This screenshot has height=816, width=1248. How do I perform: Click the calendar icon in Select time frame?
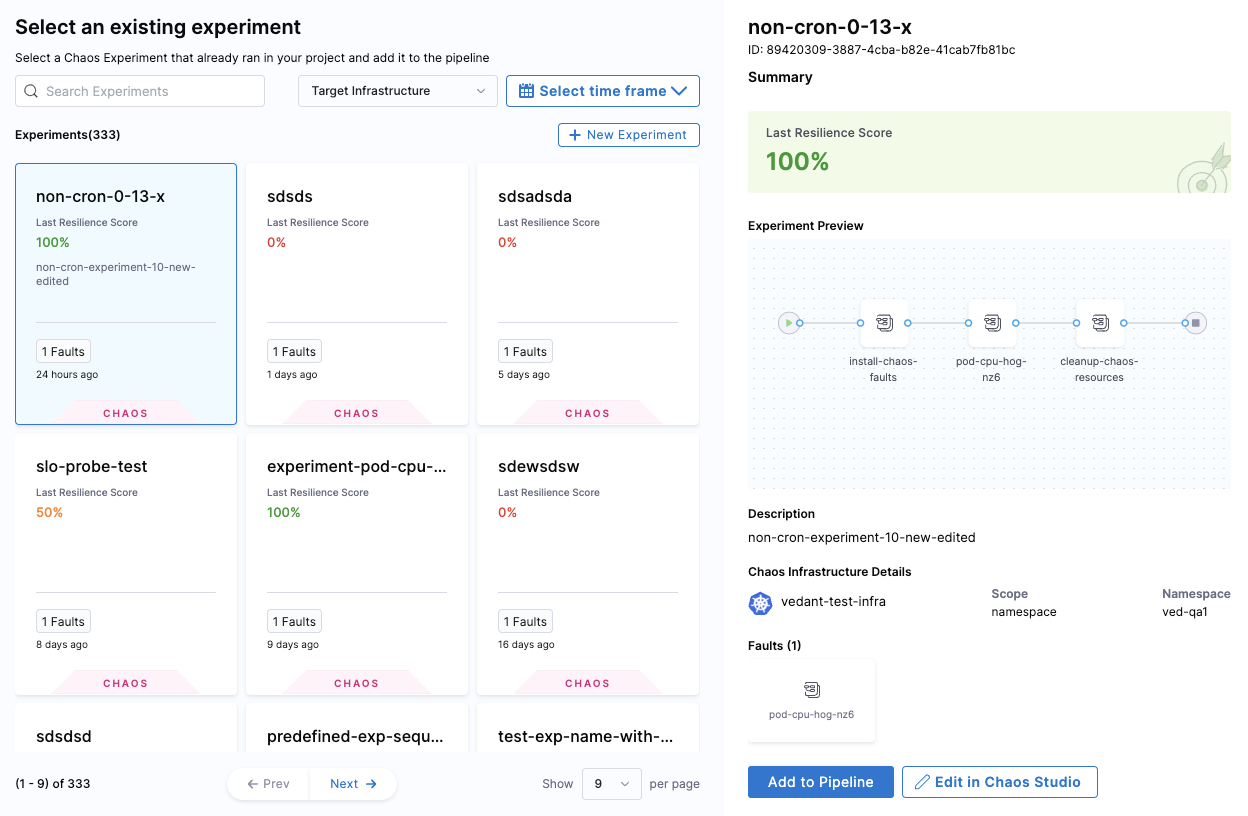click(525, 91)
